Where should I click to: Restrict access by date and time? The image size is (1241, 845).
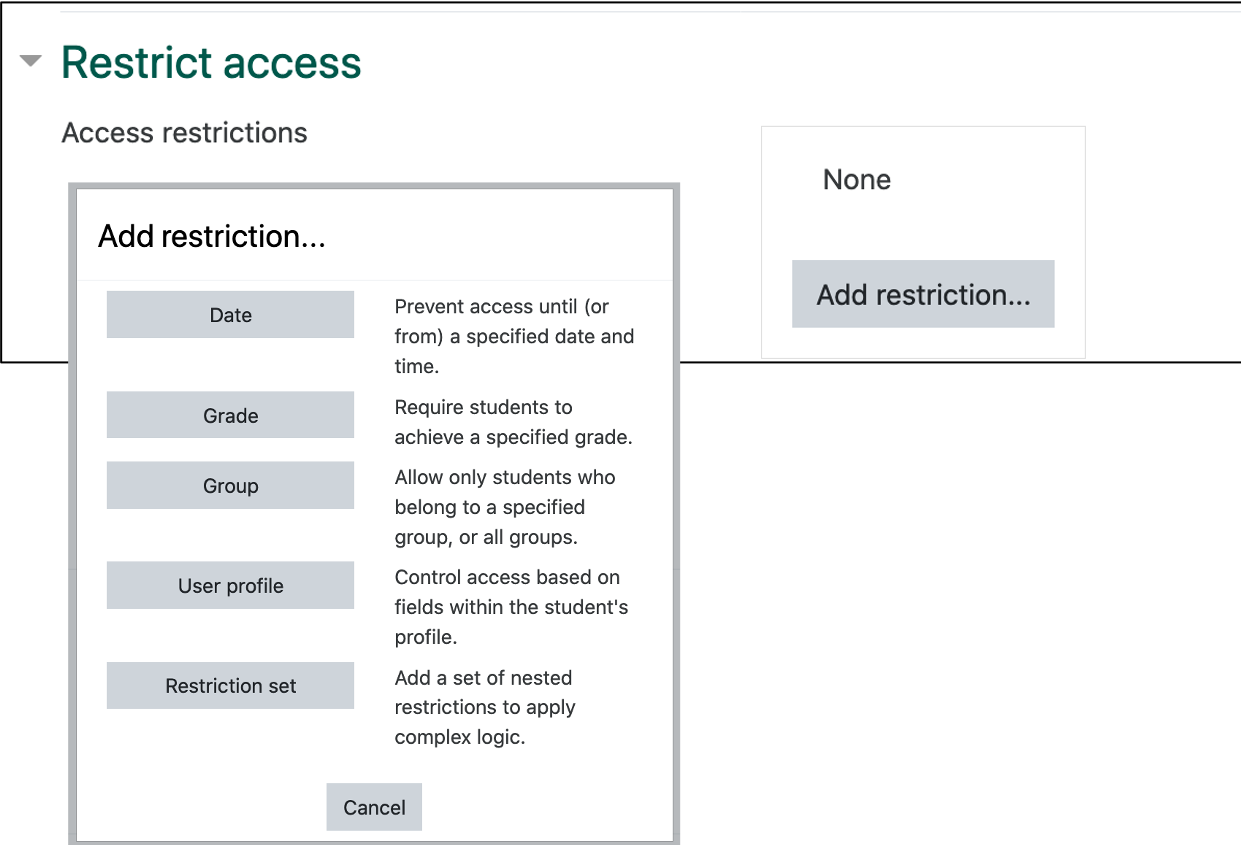pyautogui.click(x=230, y=314)
